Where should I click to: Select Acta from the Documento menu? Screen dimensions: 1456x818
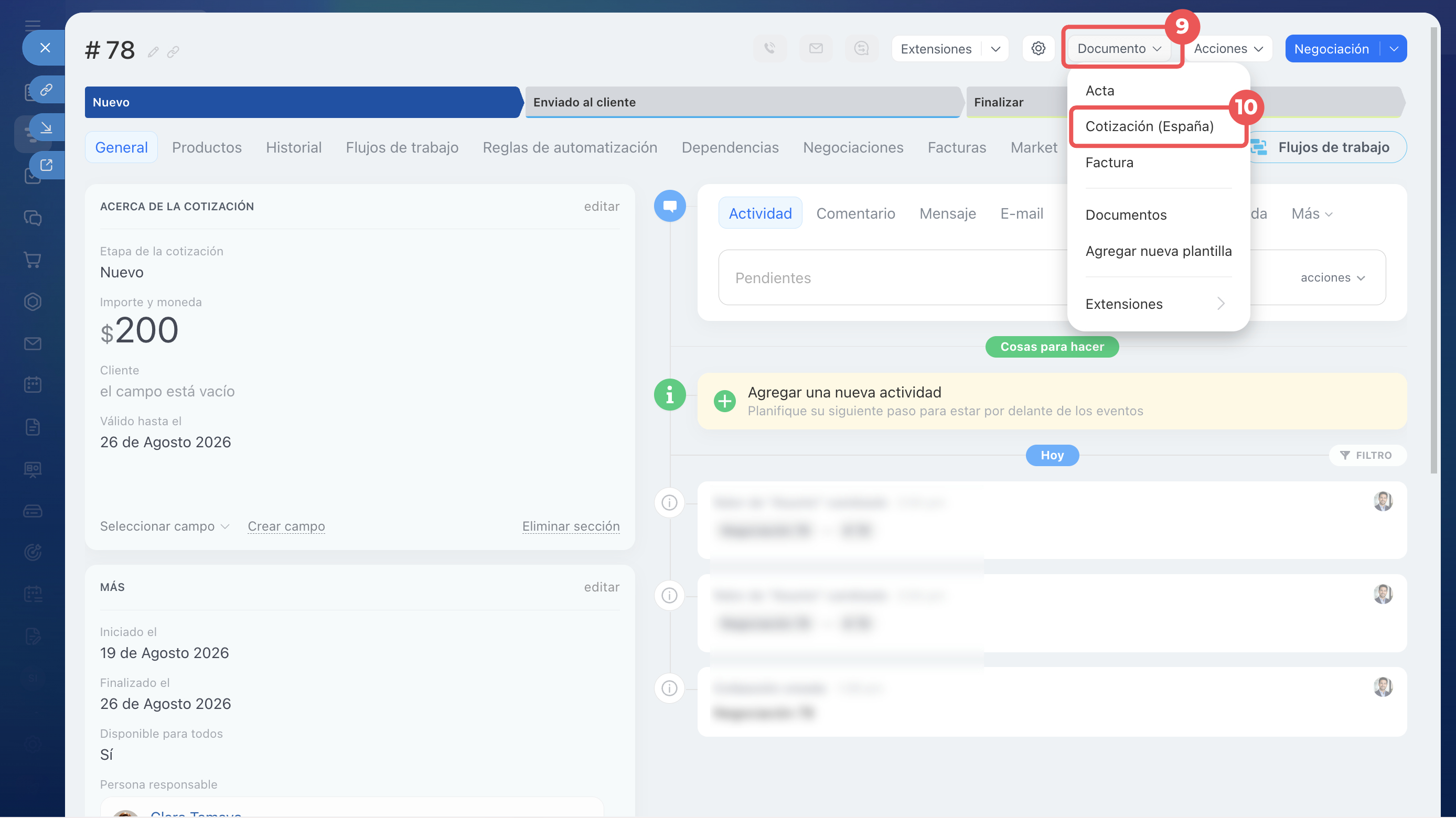(1099, 90)
